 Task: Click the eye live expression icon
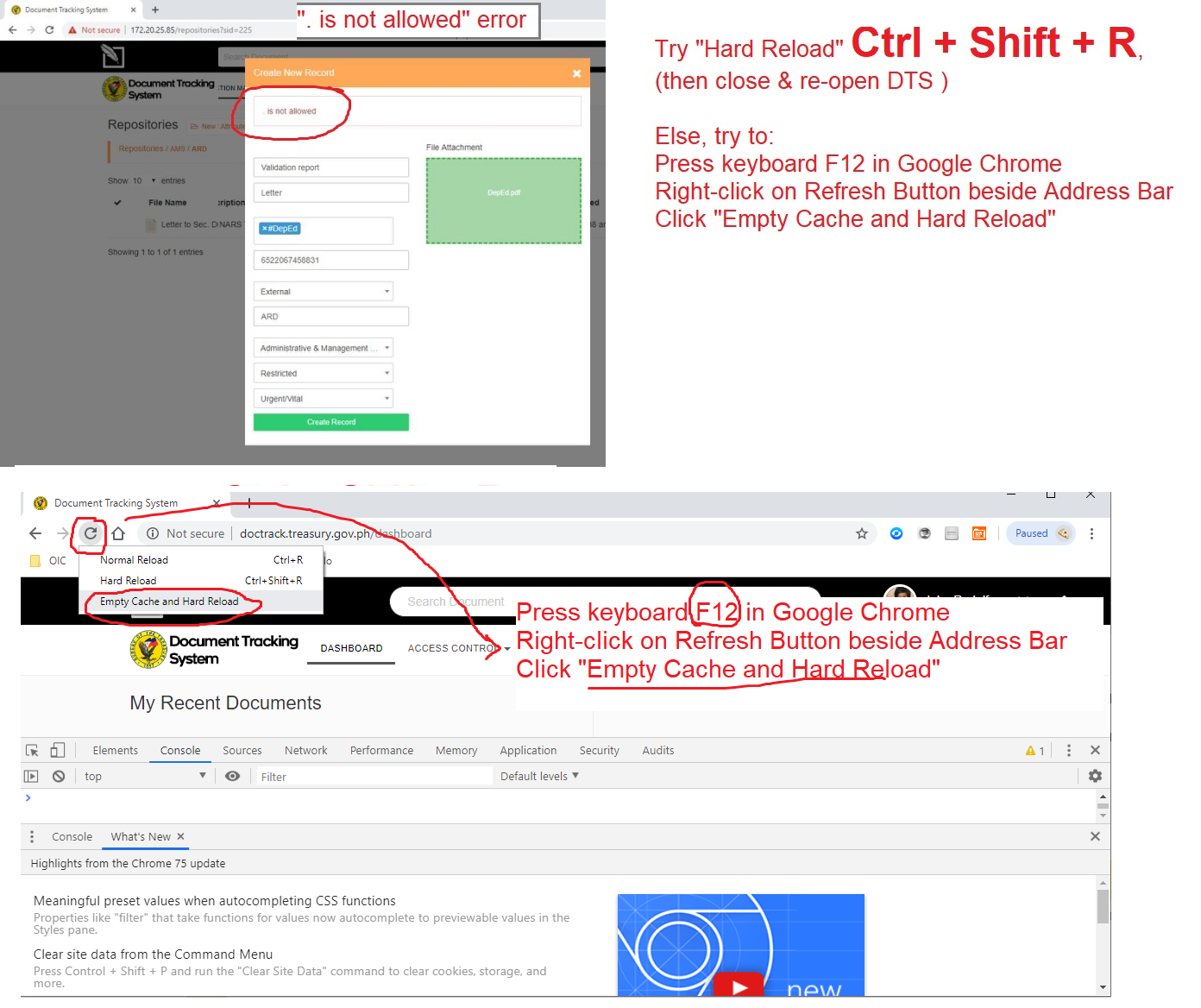pos(232,776)
